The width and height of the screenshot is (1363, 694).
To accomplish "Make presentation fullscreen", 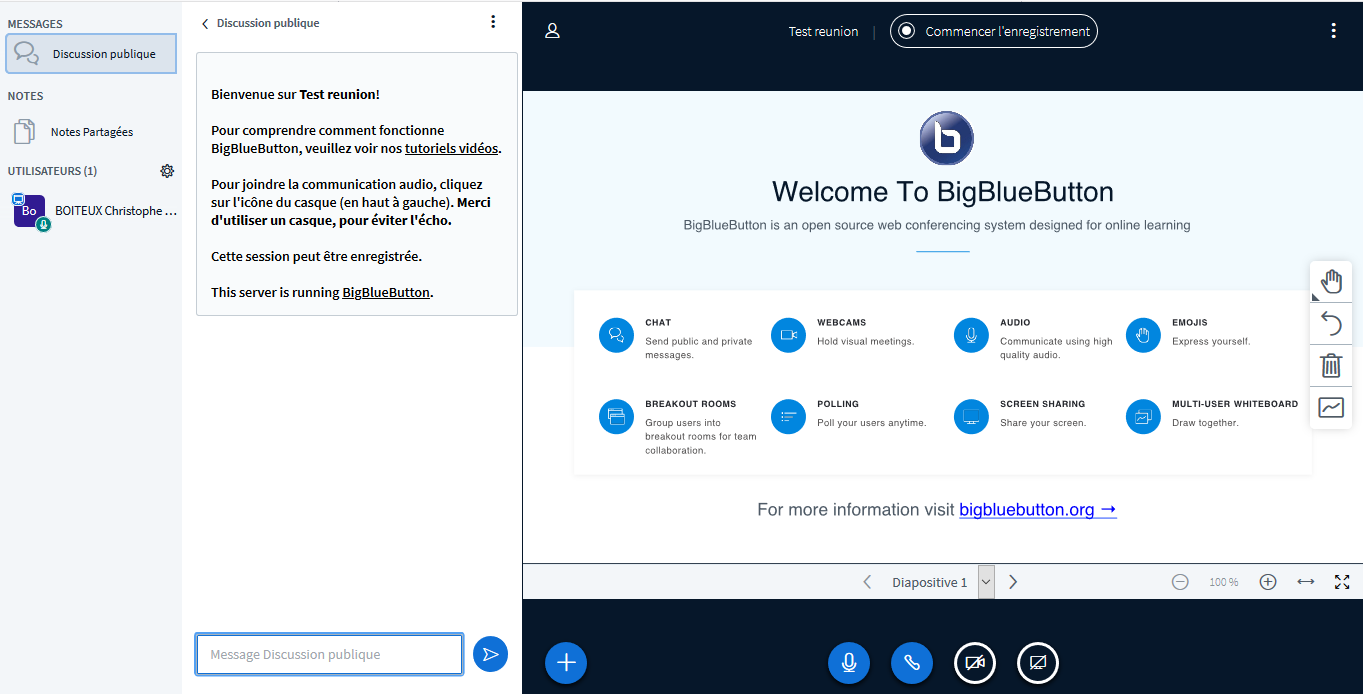I will pyautogui.click(x=1342, y=582).
